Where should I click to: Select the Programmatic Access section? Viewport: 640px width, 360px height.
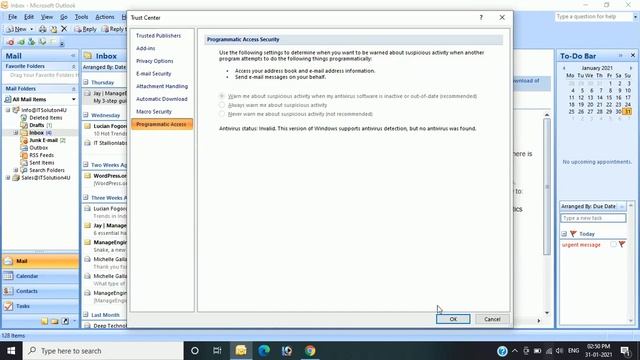[162, 124]
